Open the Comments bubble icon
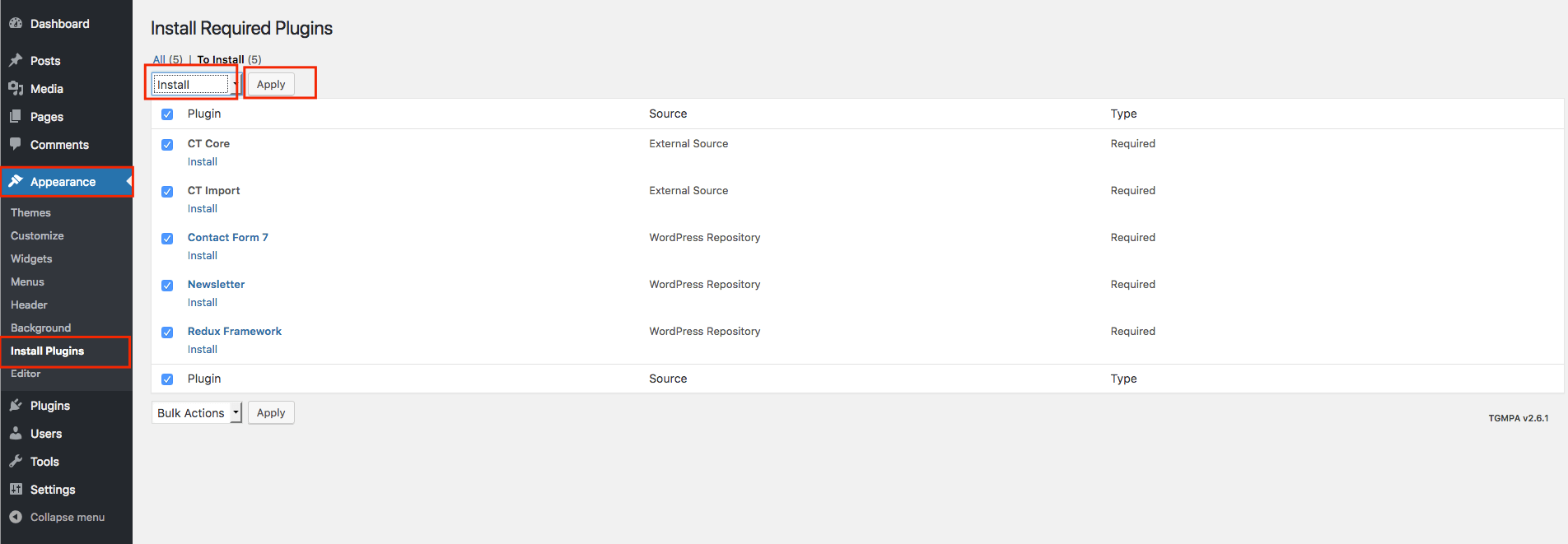 click(x=16, y=144)
